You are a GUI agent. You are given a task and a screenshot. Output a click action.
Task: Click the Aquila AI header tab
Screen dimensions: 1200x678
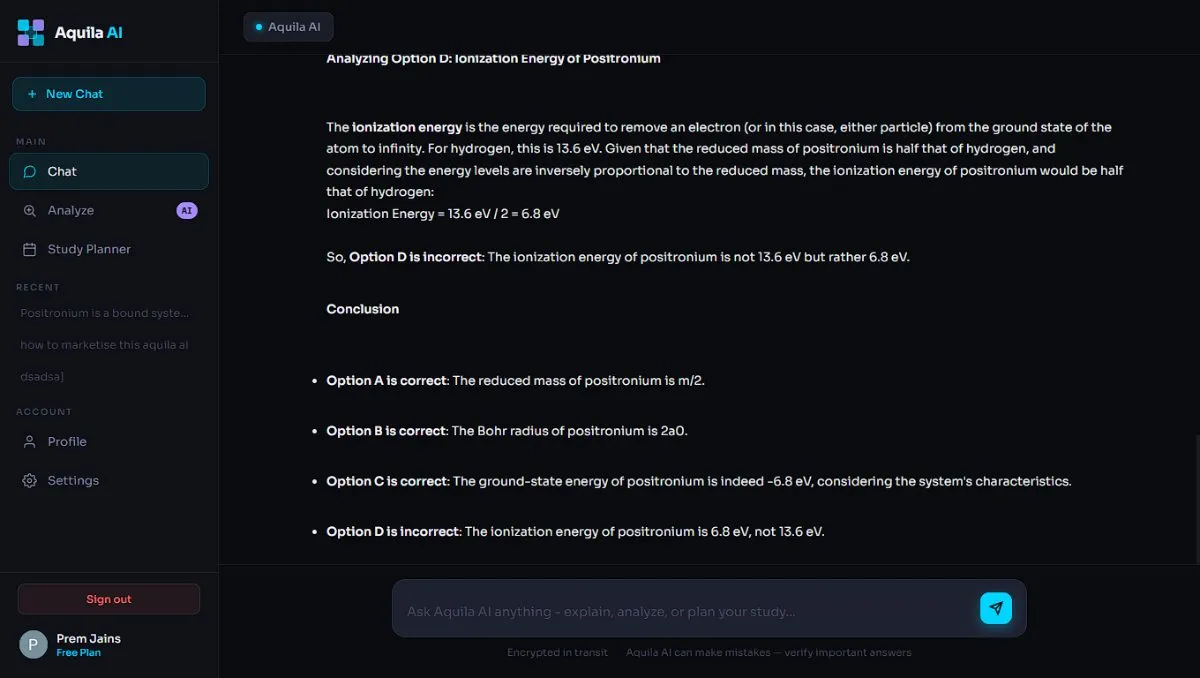click(288, 27)
